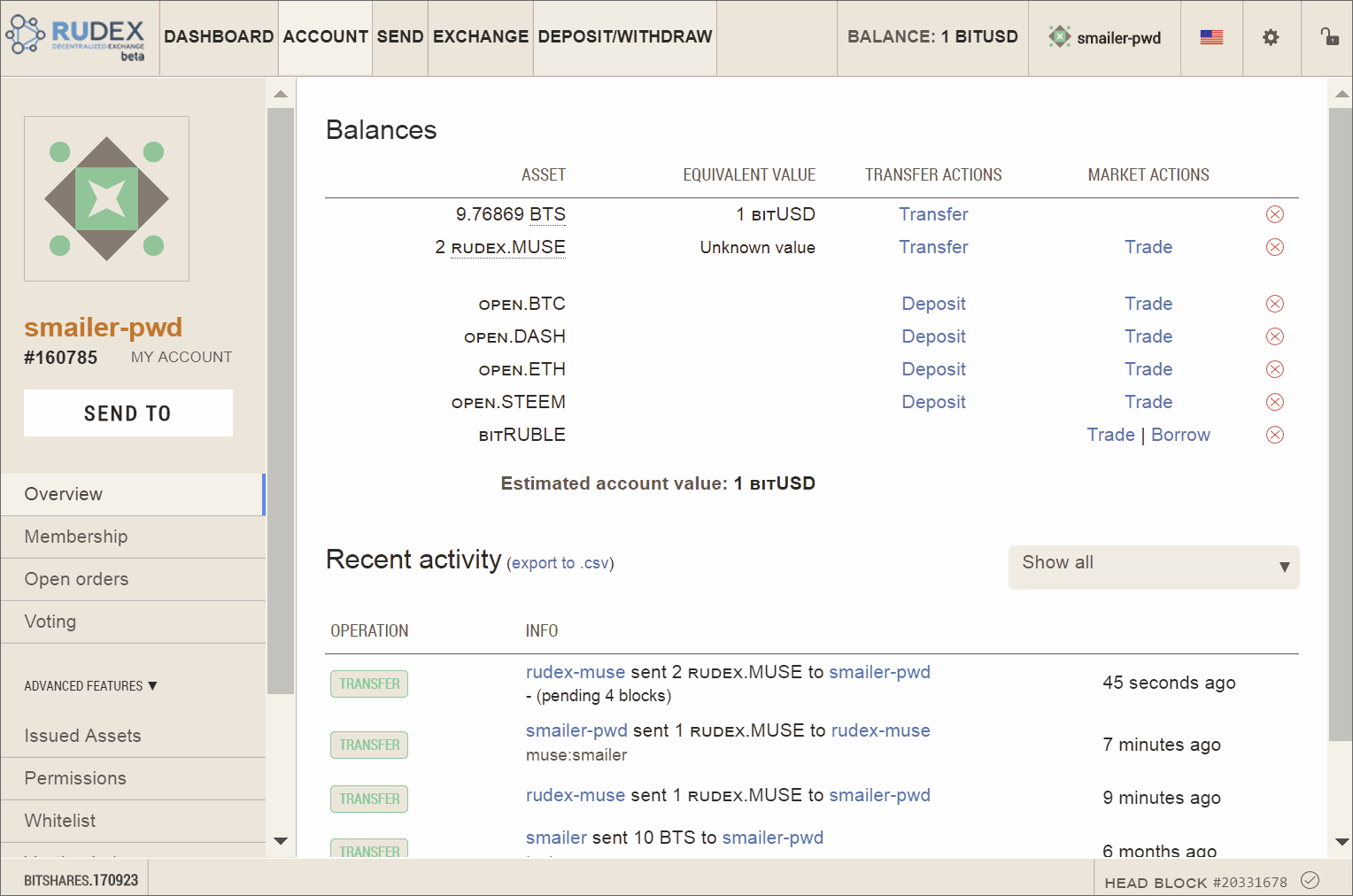Hide the OPEN.DASH asset row
This screenshot has width=1353, height=896.
pos(1275,336)
